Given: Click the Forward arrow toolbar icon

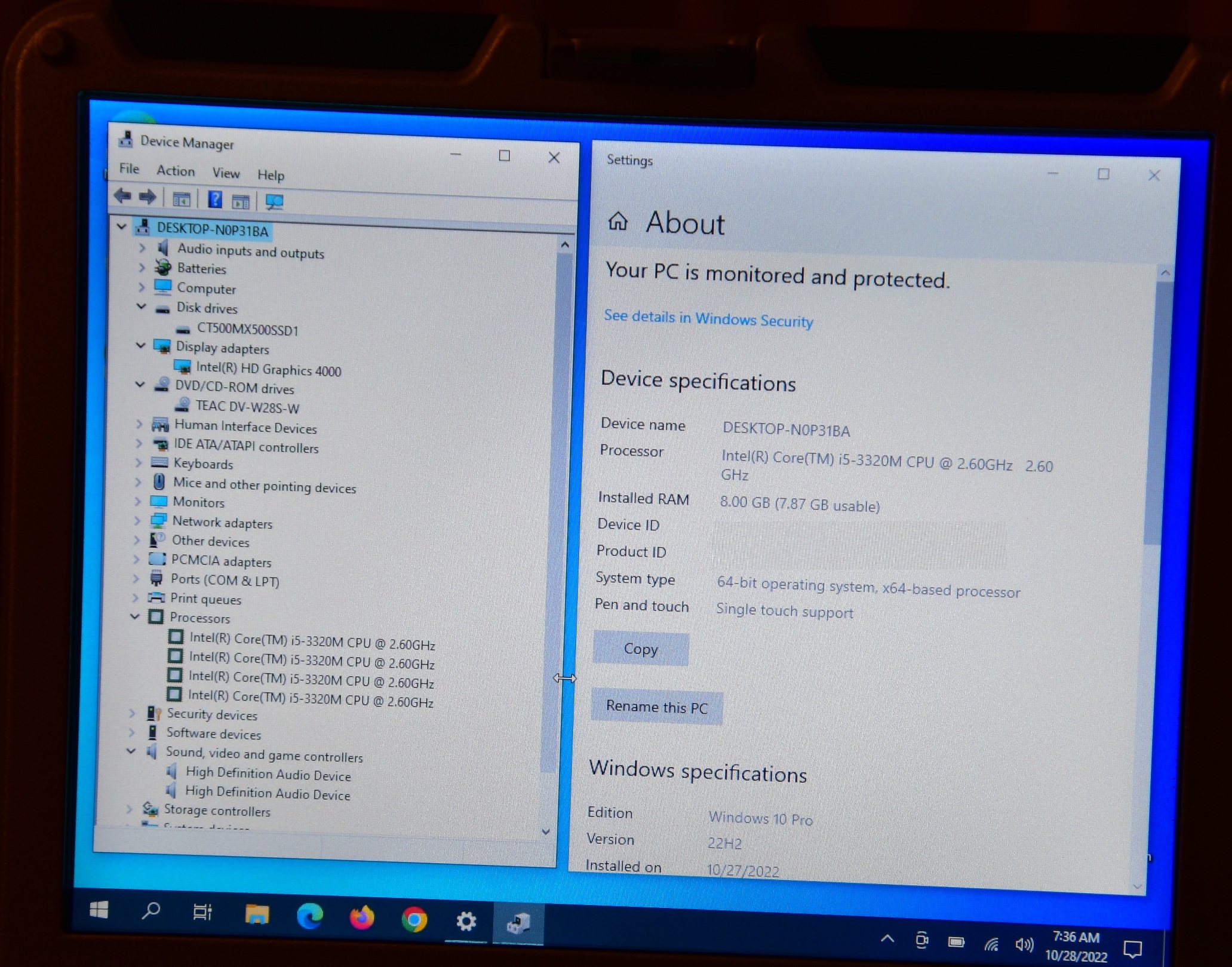Looking at the screenshot, I should (148, 197).
